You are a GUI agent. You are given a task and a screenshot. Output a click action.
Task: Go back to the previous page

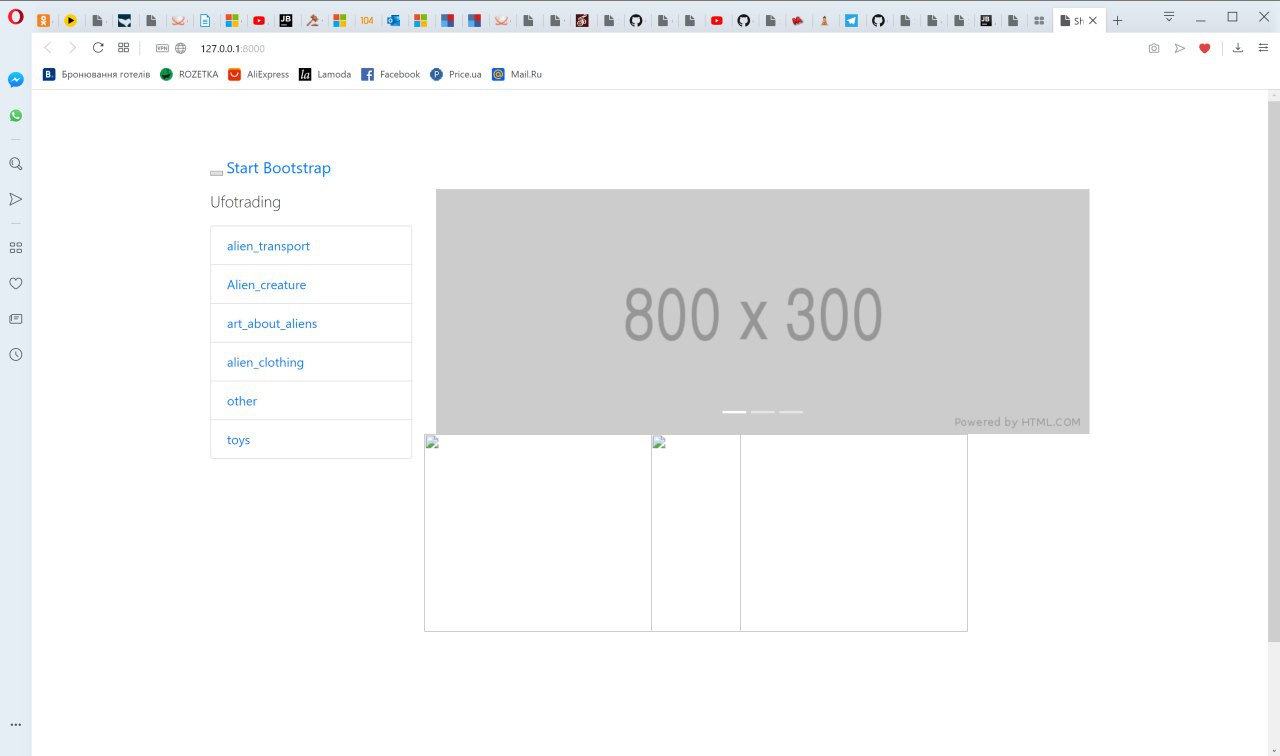[x=47, y=48]
